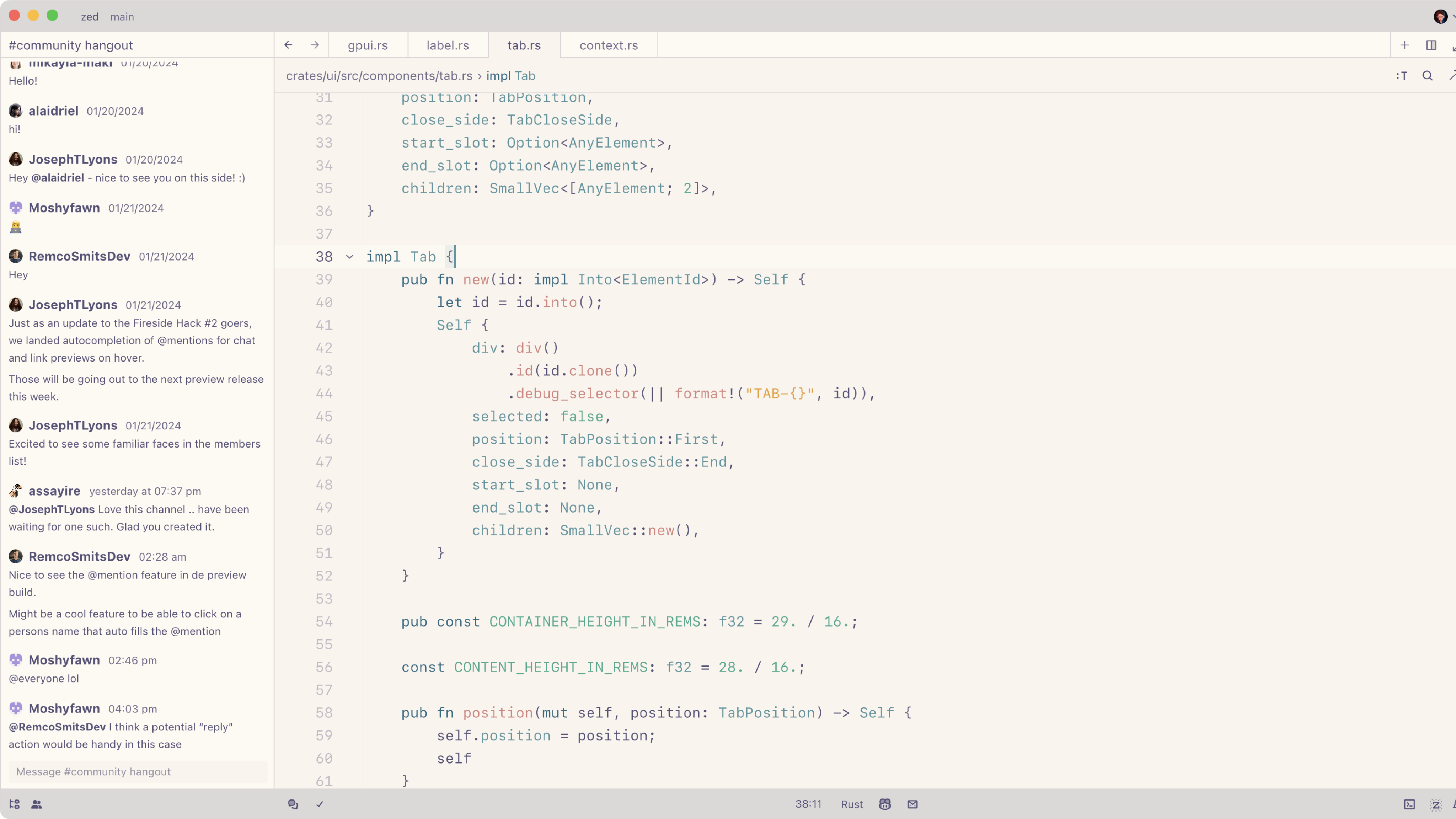The width and height of the screenshot is (1456, 819).
Task: Open the main branch selector
Action: coord(122,16)
